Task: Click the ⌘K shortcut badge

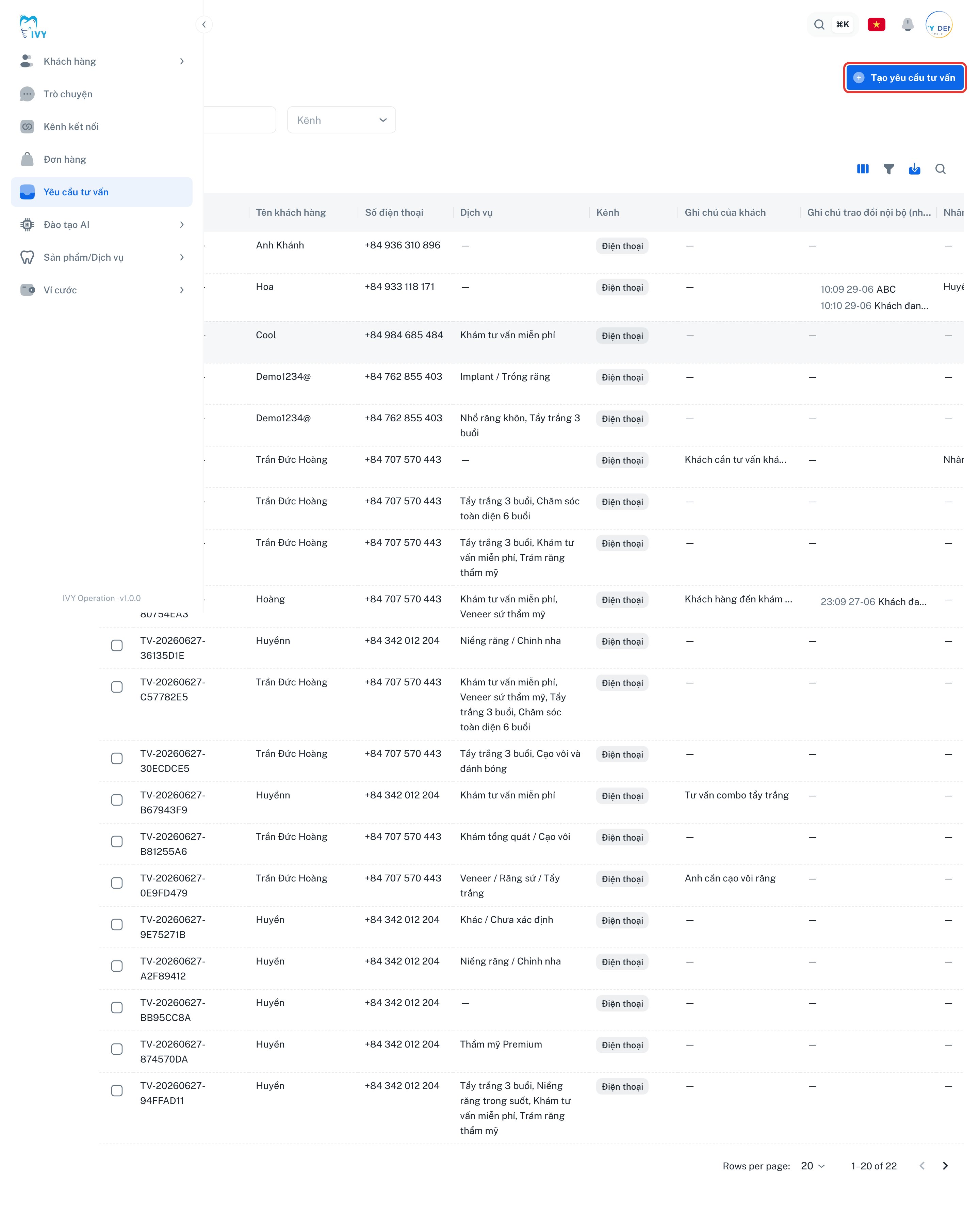Action: coord(842,24)
